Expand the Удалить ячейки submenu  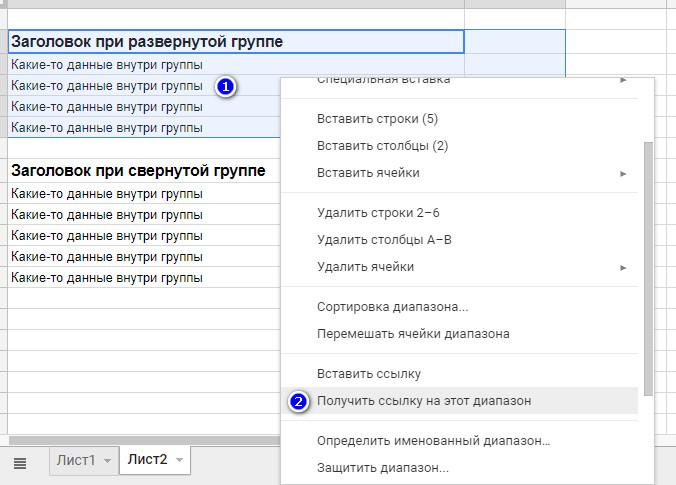click(x=460, y=267)
